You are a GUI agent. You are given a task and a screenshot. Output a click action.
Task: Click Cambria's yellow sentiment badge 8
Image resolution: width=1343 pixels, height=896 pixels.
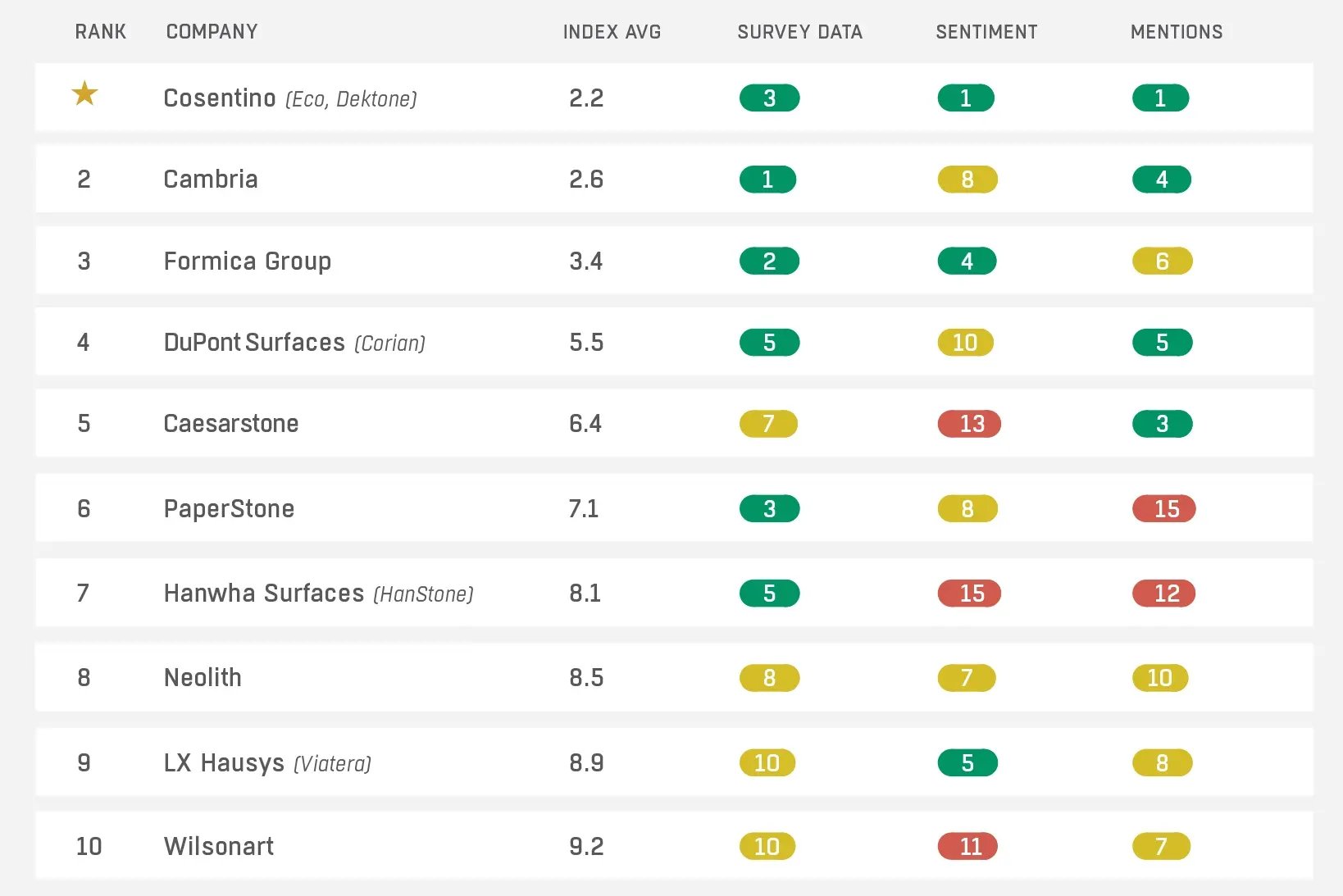[967, 180]
